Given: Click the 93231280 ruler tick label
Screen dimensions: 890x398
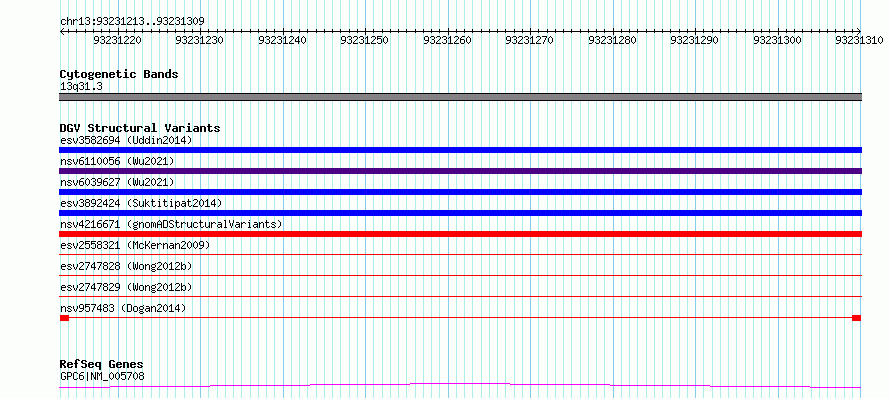Looking at the screenshot, I should click(x=612, y=40).
